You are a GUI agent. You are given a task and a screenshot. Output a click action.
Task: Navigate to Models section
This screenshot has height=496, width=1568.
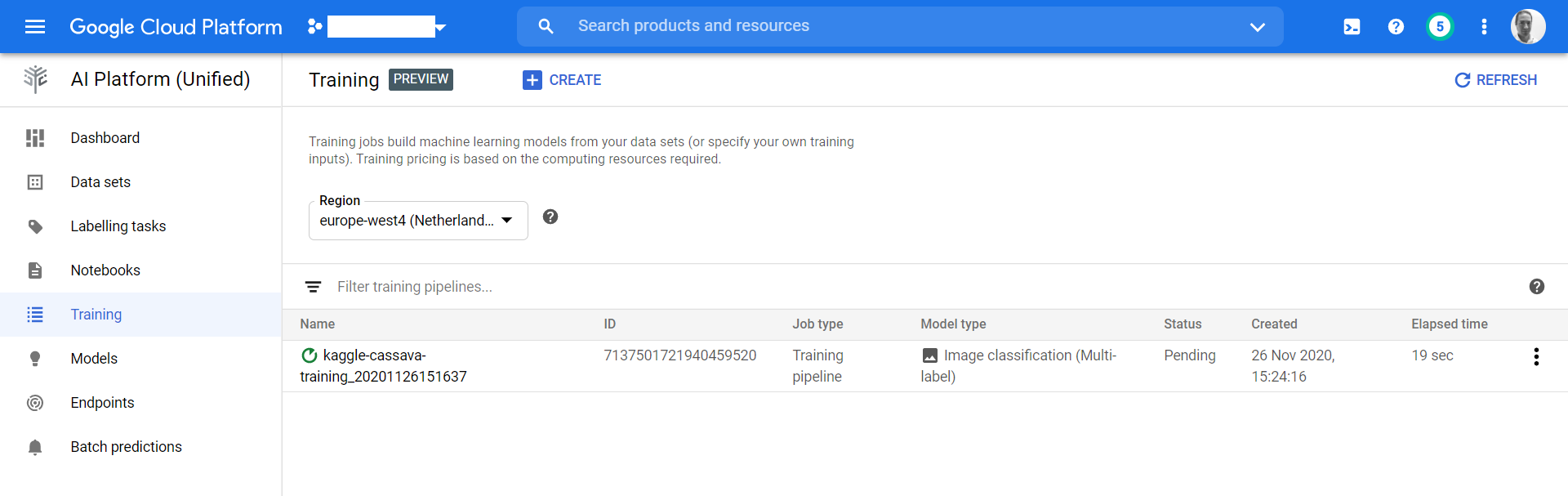[94, 359]
